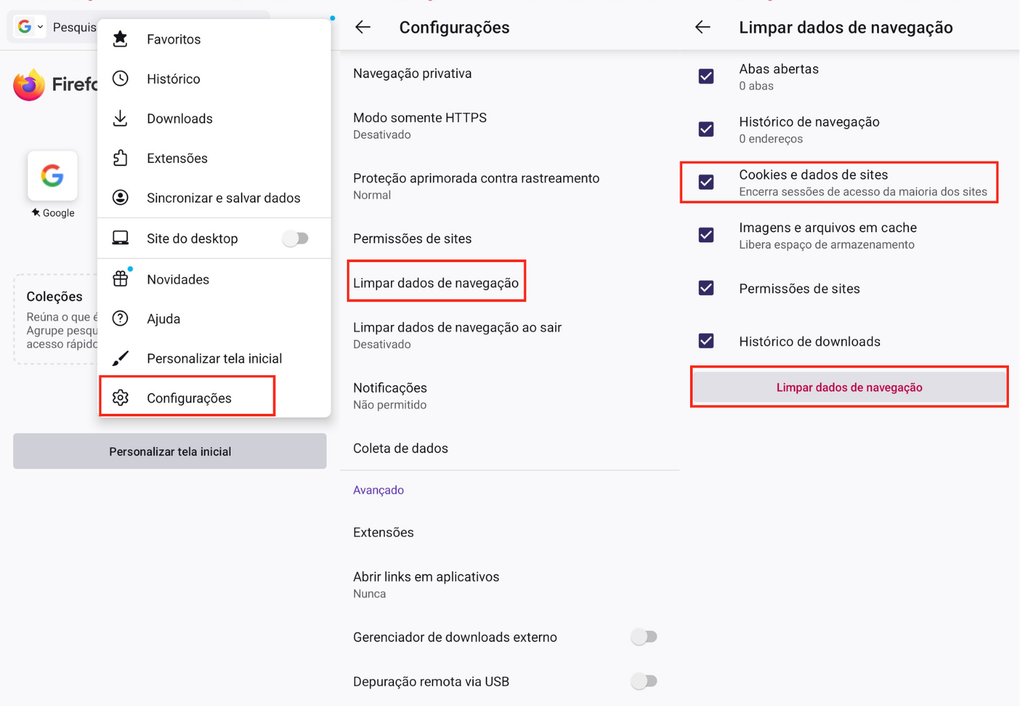This screenshot has height=706, width=1024.
Task: Open Favoritos via the star icon
Action: click(x=121, y=38)
